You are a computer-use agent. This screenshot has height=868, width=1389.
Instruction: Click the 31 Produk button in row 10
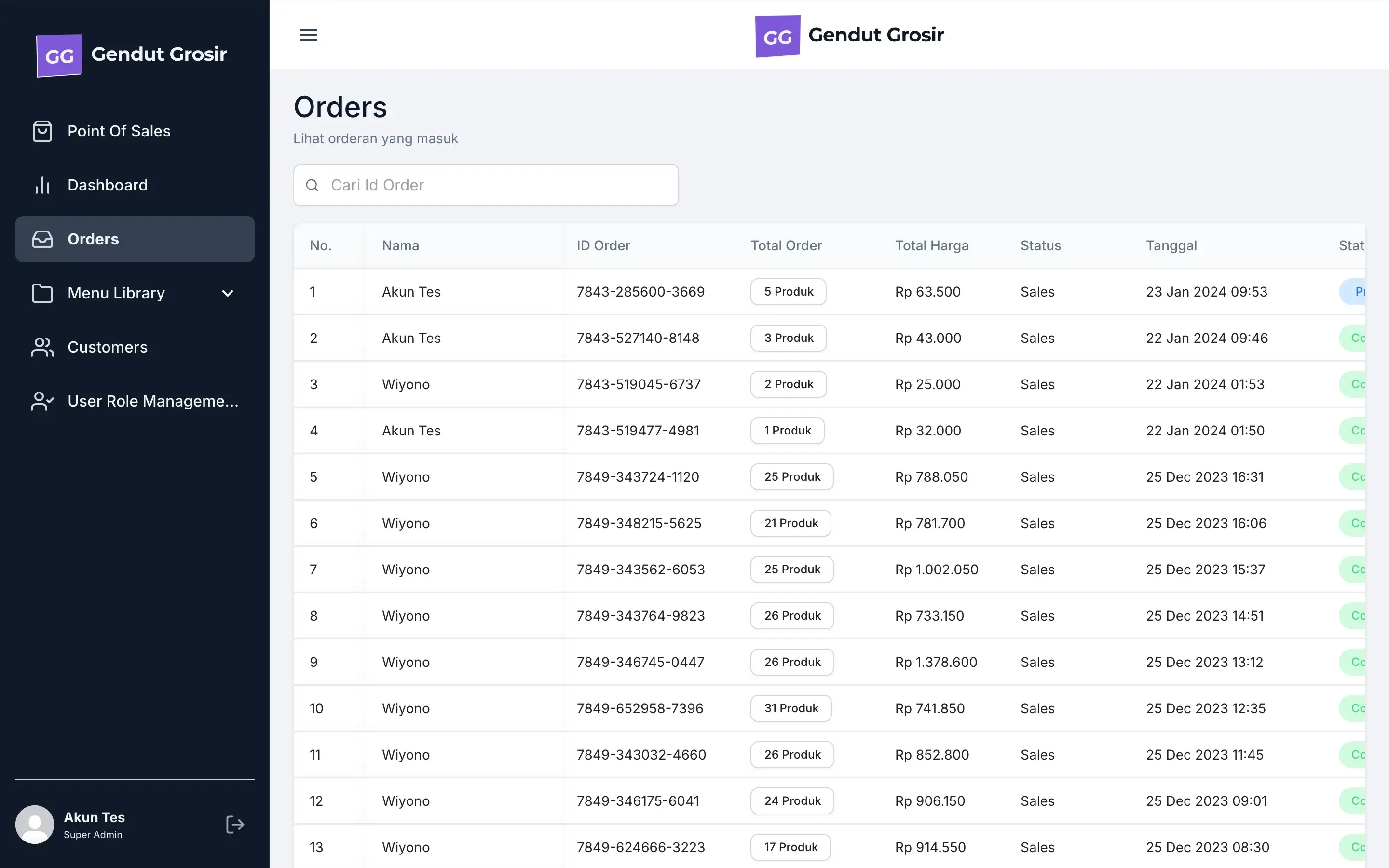click(790, 708)
